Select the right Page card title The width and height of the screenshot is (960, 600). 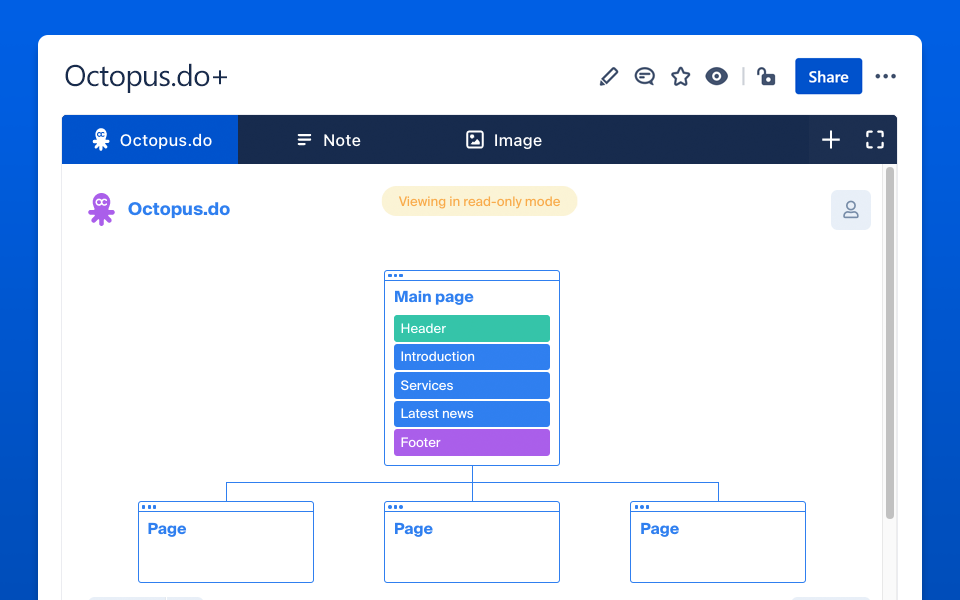coord(659,528)
